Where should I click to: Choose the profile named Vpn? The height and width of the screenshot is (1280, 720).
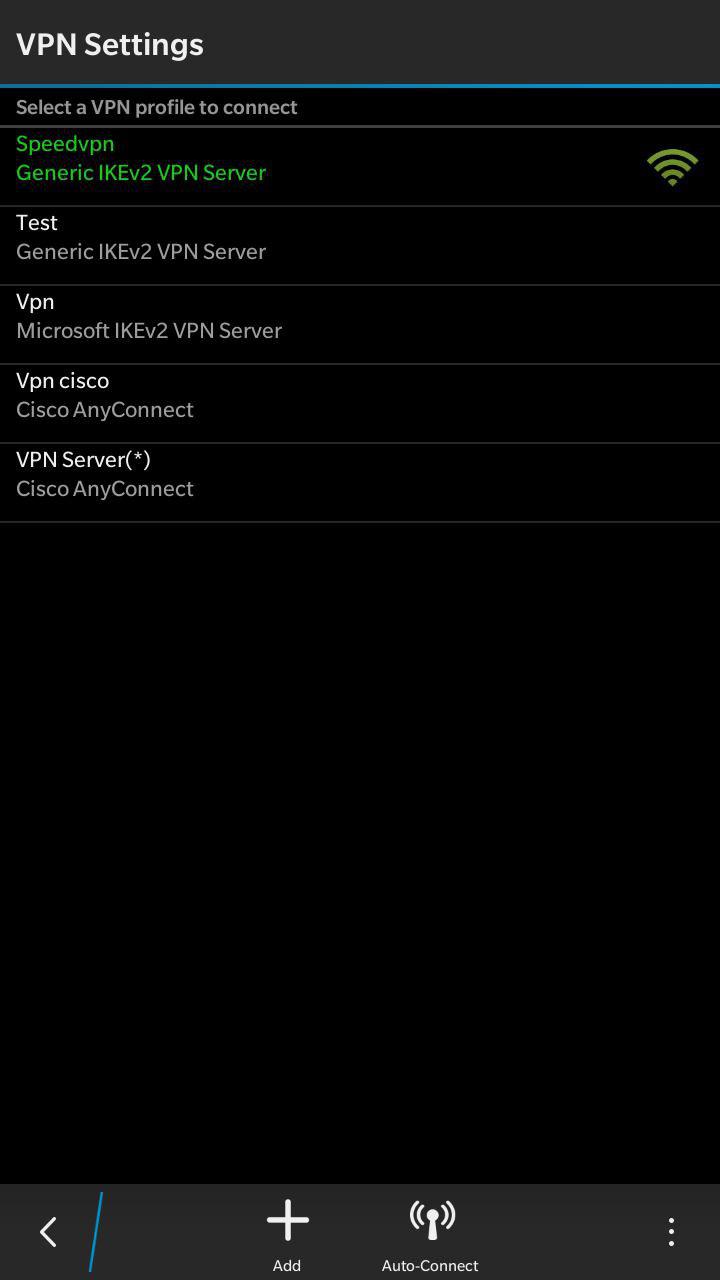coord(35,301)
